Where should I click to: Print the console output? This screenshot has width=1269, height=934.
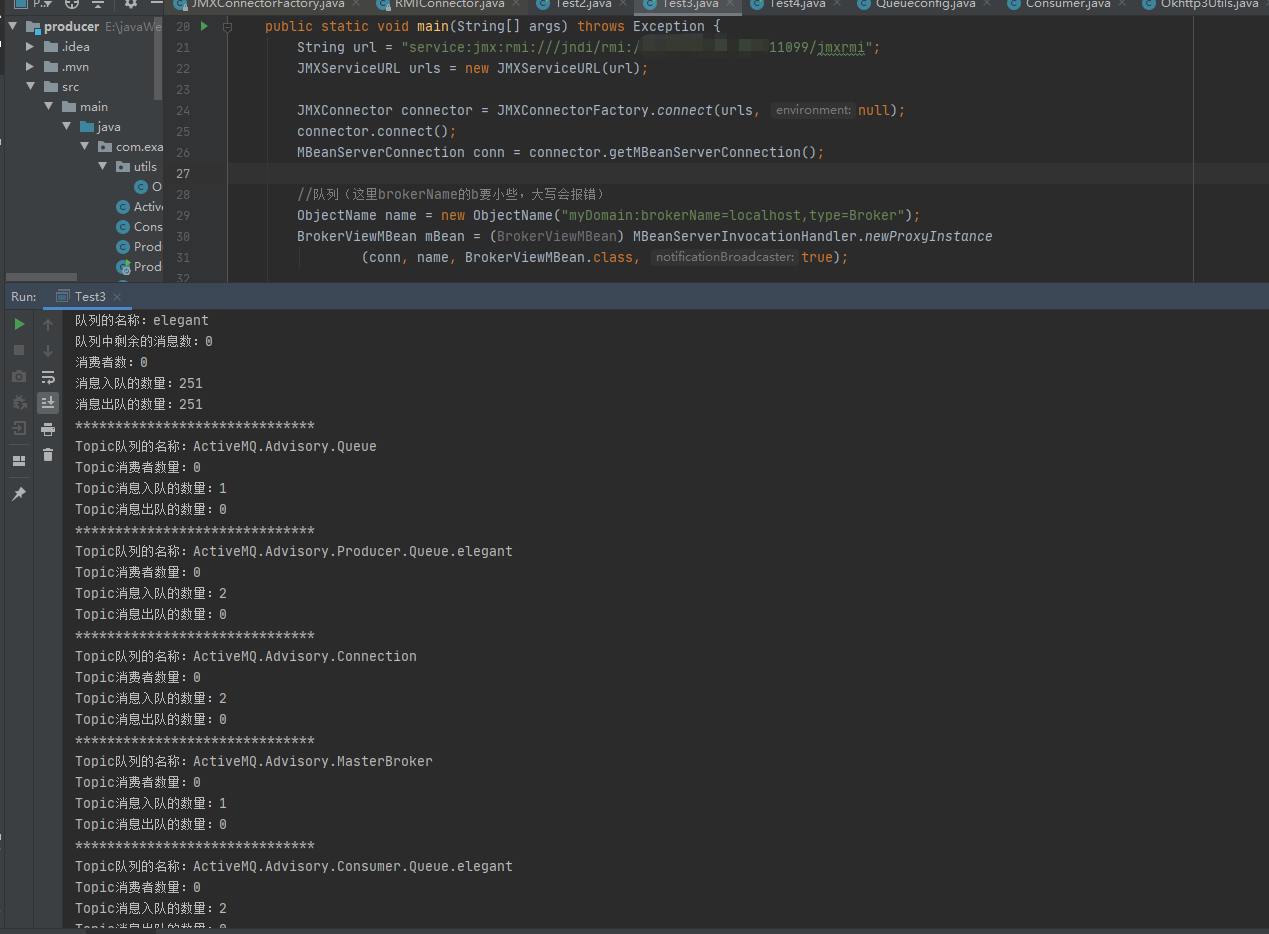point(48,428)
